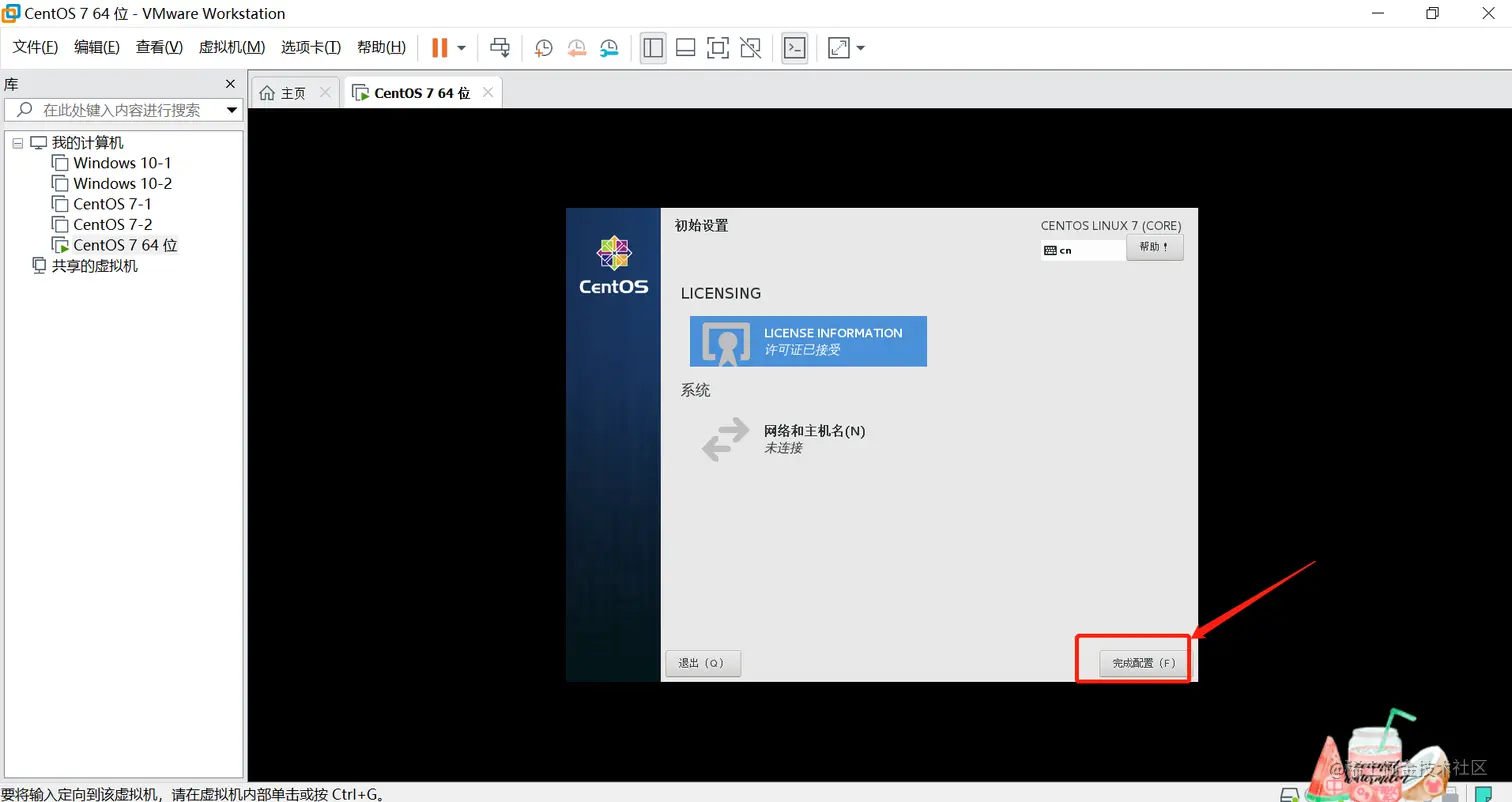Collapse the 我的计算机 tree node
The width and height of the screenshot is (1512, 802).
17,143
